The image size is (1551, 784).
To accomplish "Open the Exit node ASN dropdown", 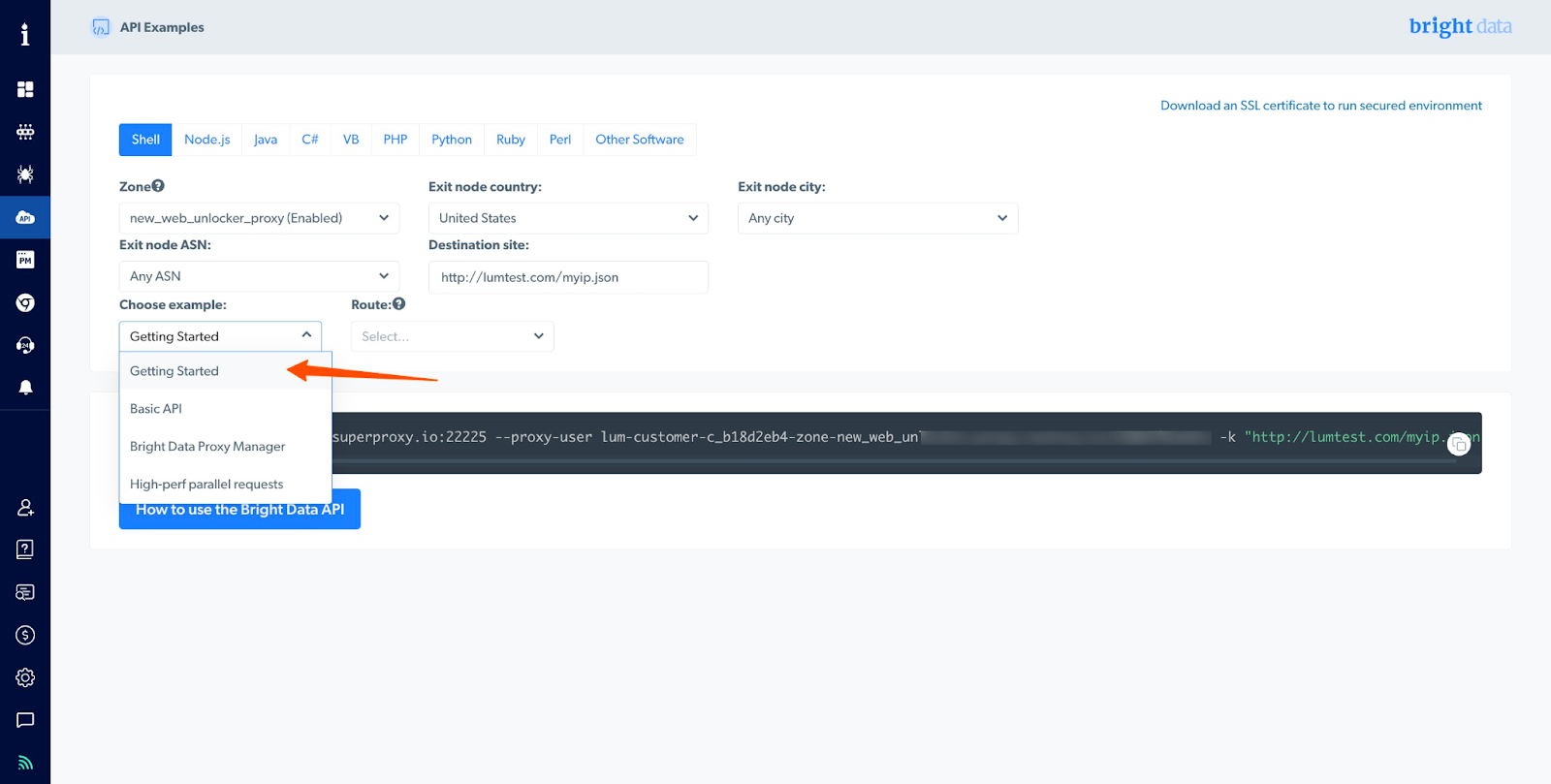I will [259, 276].
